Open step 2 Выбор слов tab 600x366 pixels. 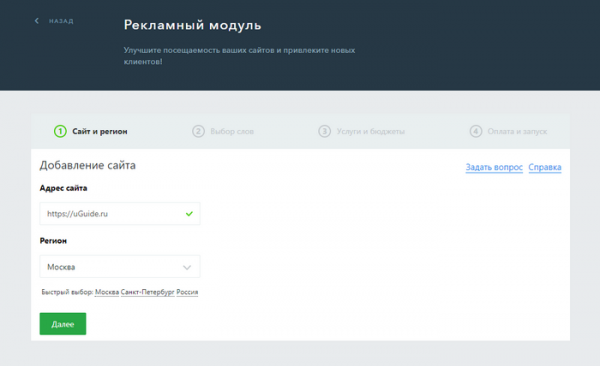point(223,131)
